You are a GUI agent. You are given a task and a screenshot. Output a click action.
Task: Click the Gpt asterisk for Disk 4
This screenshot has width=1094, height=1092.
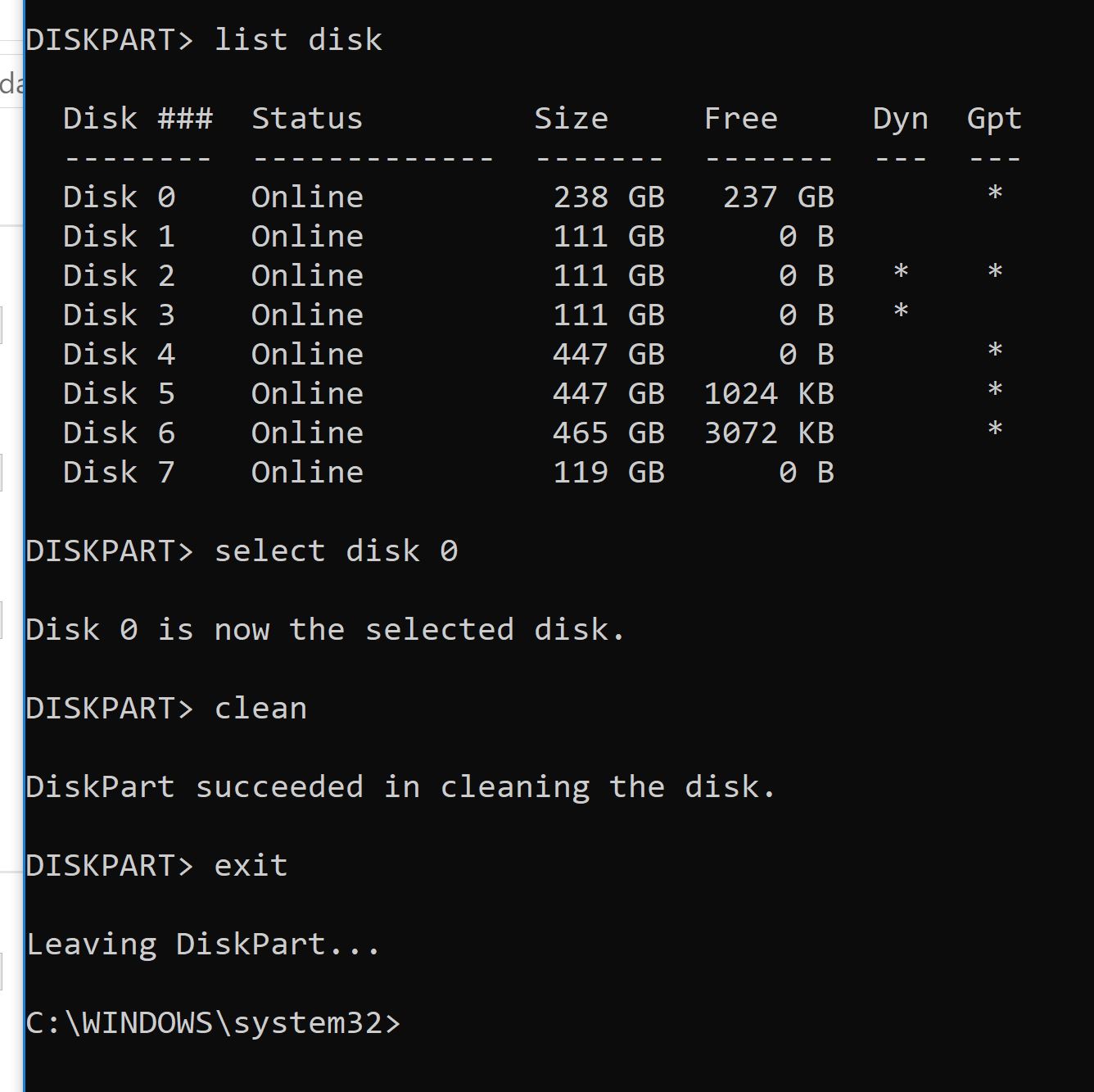995,351
